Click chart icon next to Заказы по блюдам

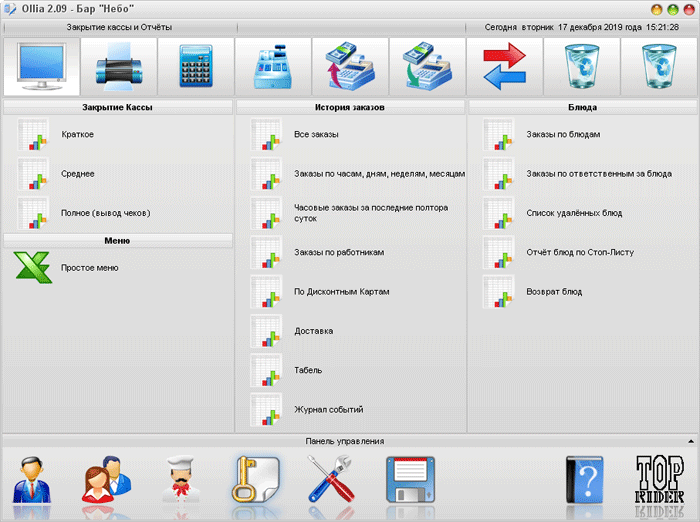click(498, 134)
